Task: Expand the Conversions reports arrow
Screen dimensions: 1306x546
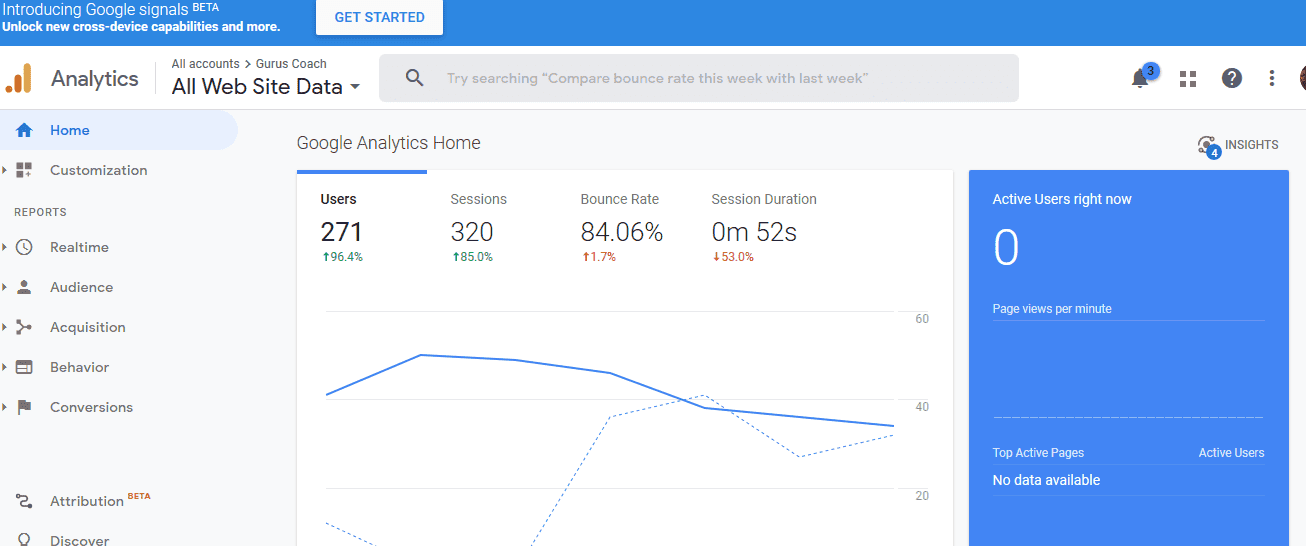Action: (5, 407)
